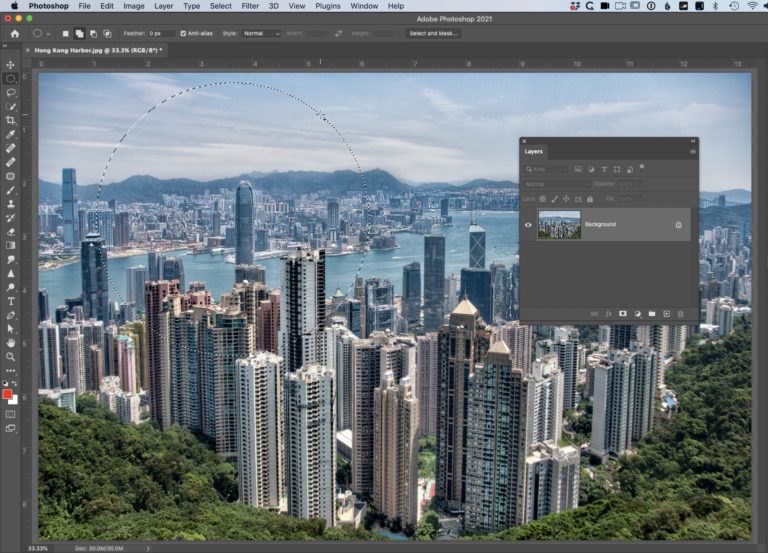
Task: Open the Style dropdown set to Normal
Action: coord(260,34)
